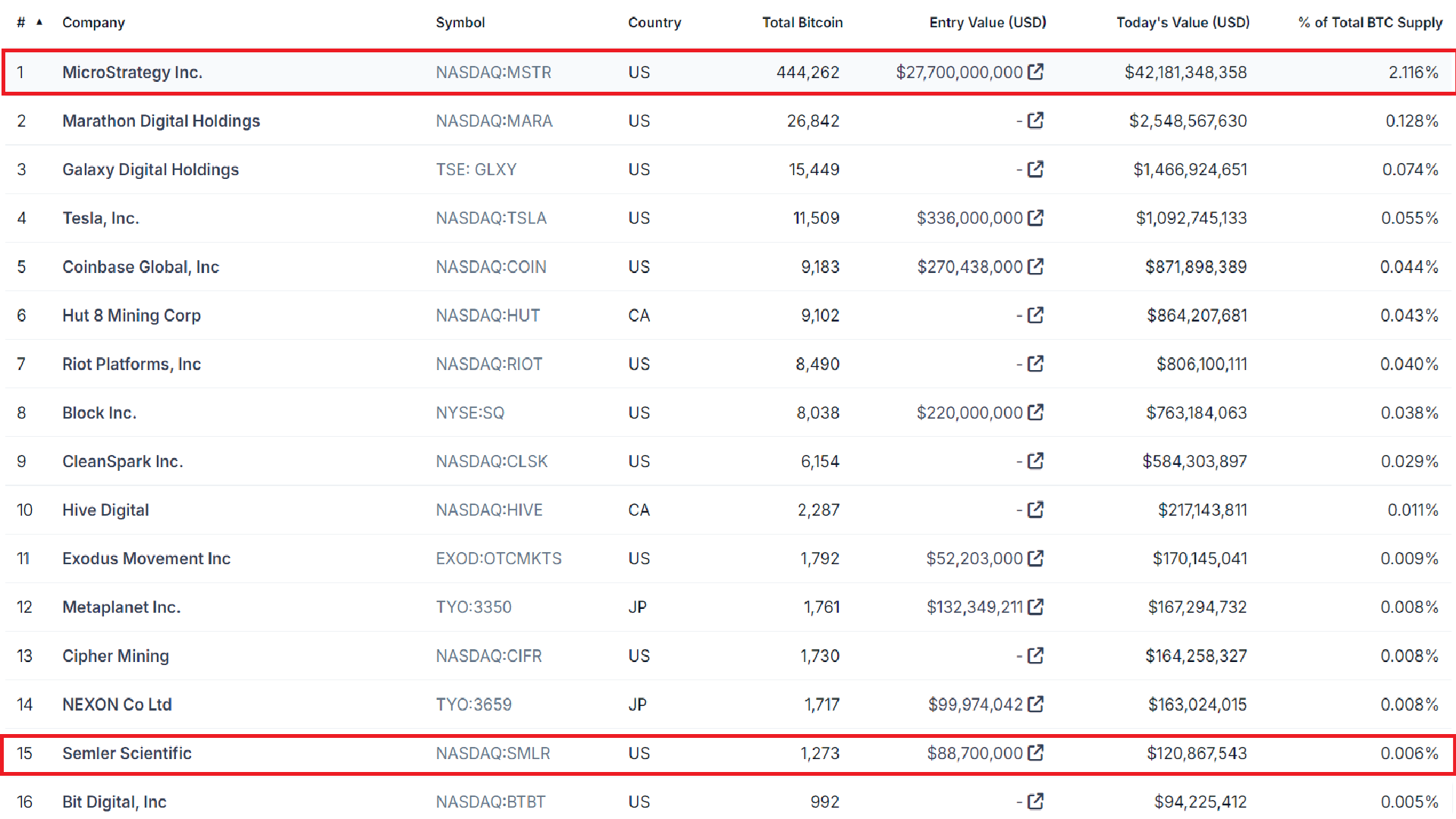Open Galaxy Digital Holdings company link

point(150,169)
